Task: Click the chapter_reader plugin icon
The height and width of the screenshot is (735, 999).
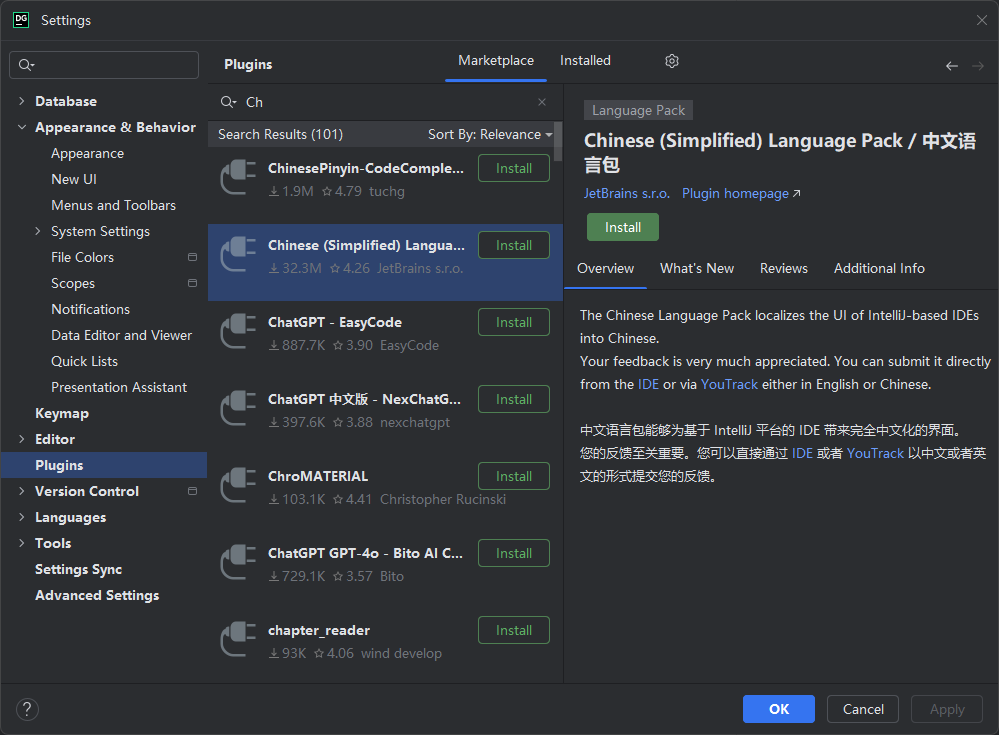Action: 238,639
